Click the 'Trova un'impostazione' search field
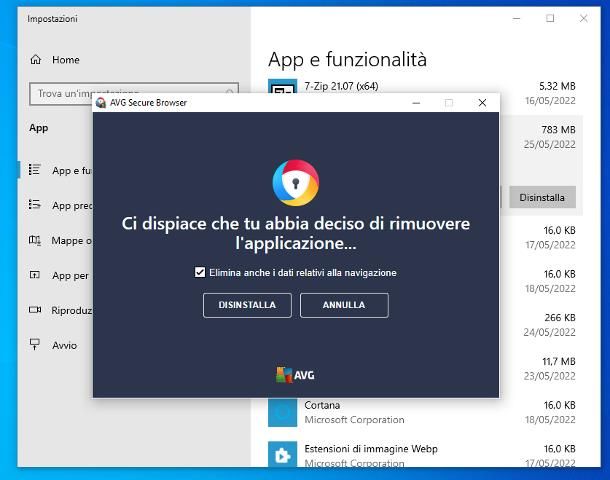The width and height of the screenshot is (610, 480). pos(134,93)
